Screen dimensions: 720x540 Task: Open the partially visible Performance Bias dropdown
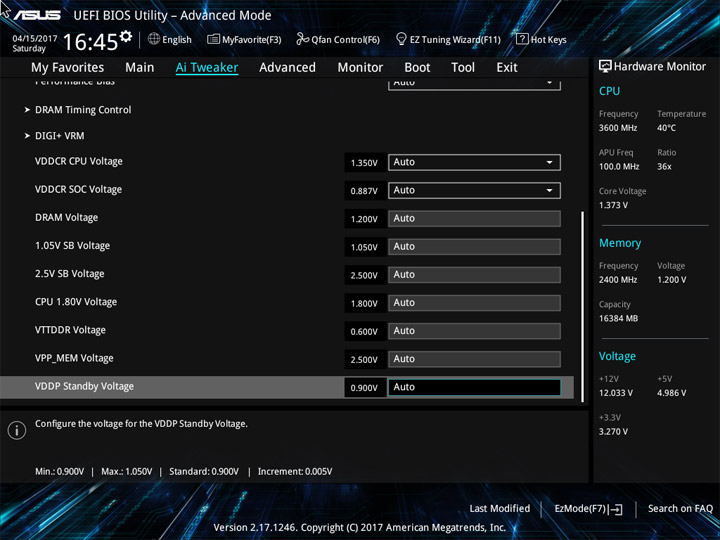[474, 84]
